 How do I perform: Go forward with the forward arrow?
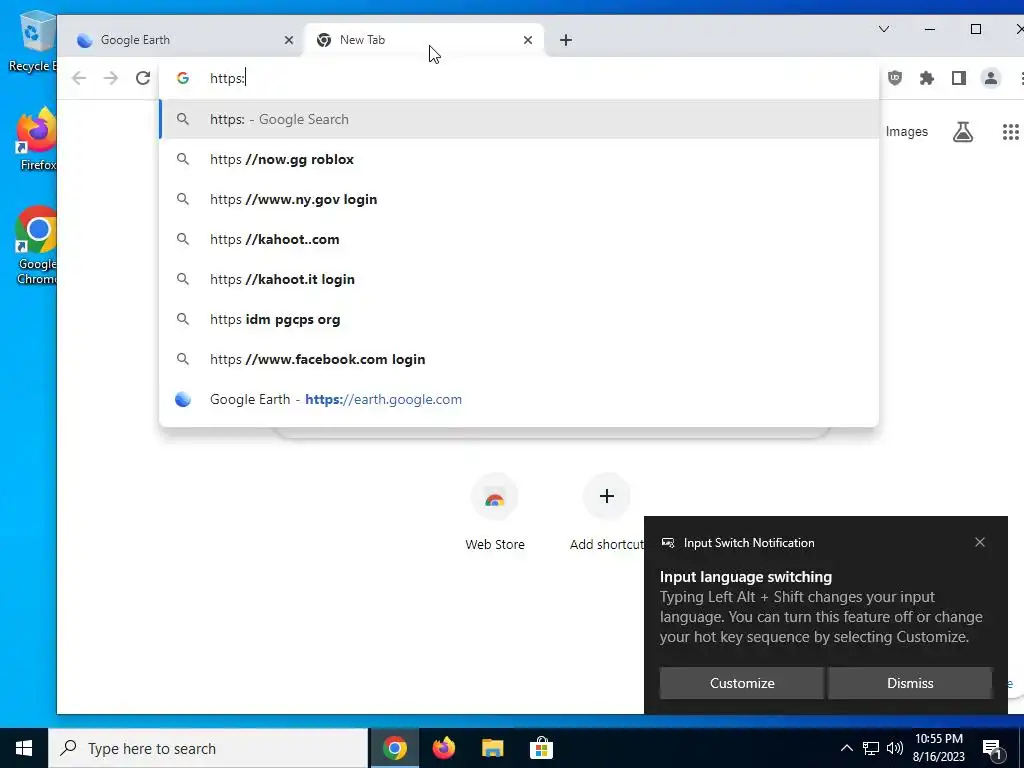click(111, 78)
